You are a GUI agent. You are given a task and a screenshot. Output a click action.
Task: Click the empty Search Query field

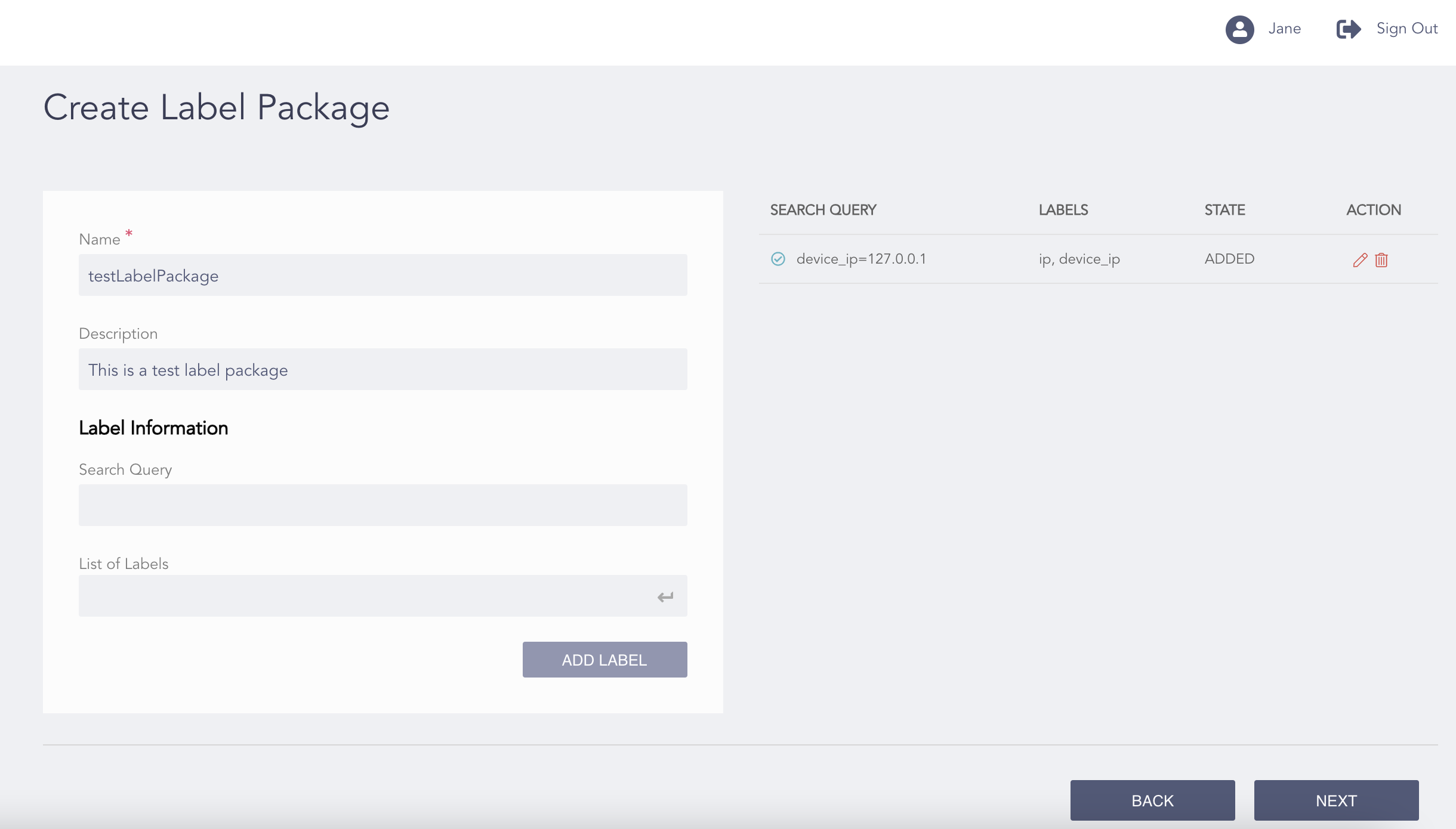click(382, 505)
